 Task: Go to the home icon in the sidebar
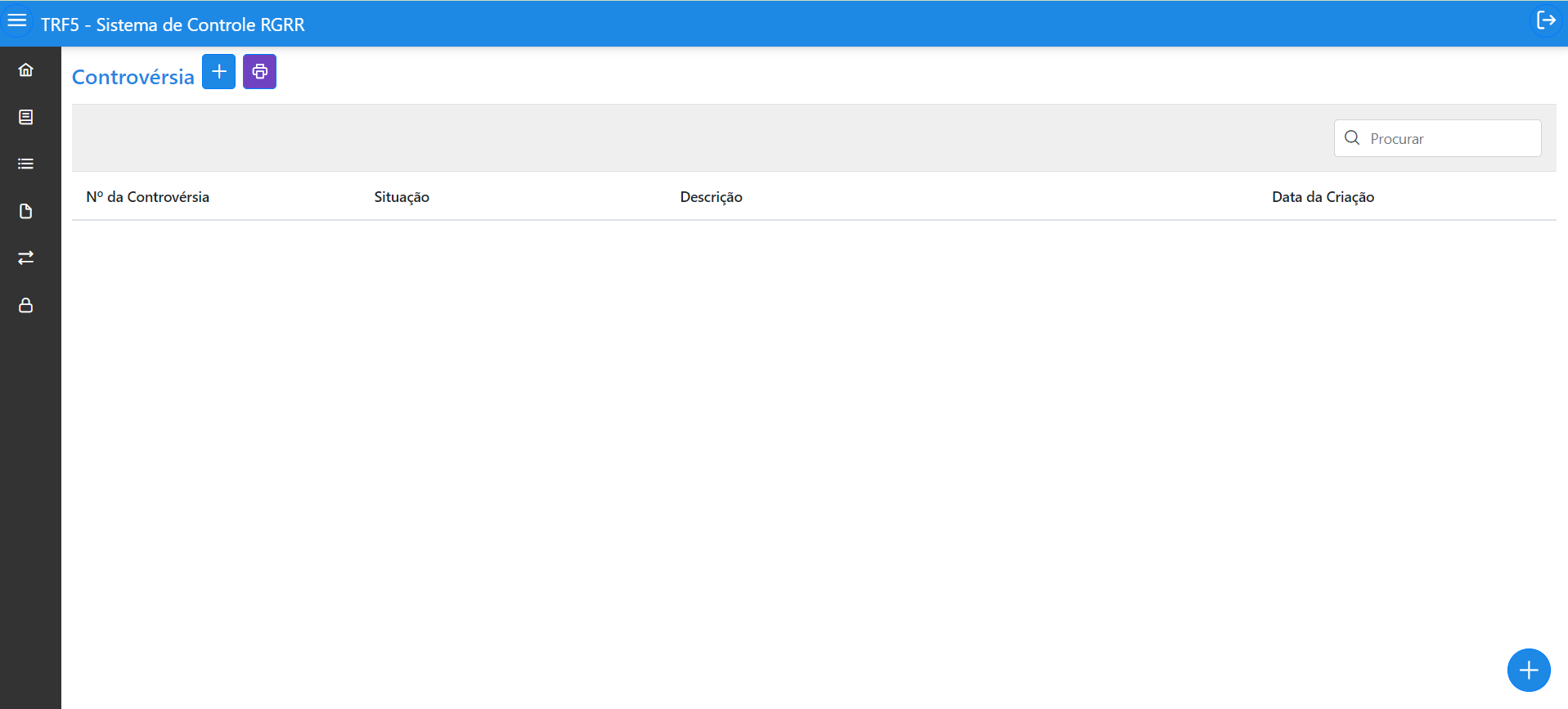pos(26,70)
